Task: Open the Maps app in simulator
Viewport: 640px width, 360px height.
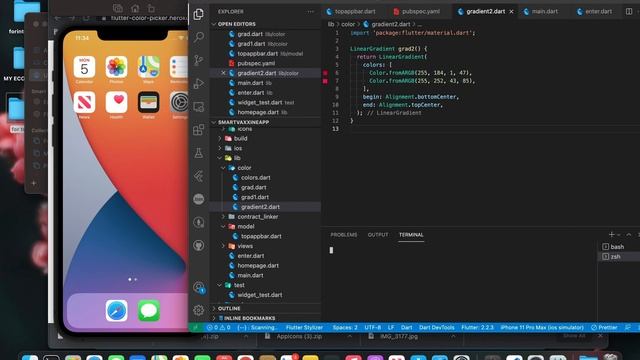Action: pos(149,67)
